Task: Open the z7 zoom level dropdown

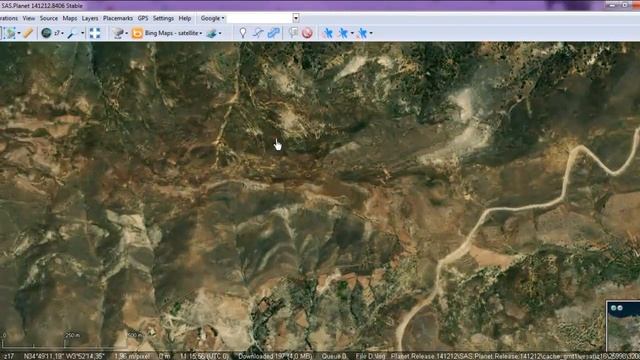Action: [59, 33]
